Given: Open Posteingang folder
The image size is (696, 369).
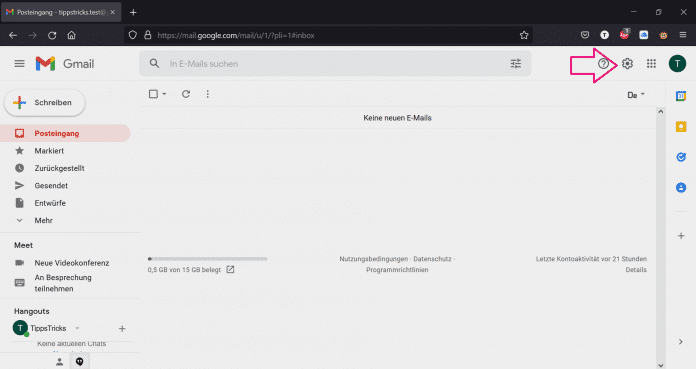Looking at the screenshot, I should click(x=65, y=133).
